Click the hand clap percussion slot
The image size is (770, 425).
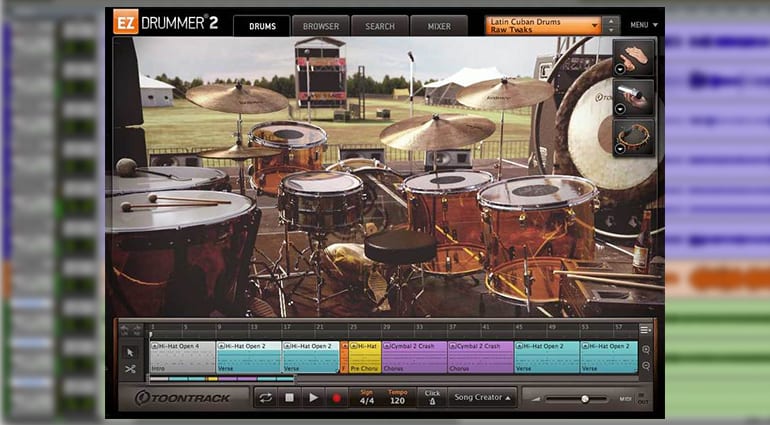coord(633,57)
